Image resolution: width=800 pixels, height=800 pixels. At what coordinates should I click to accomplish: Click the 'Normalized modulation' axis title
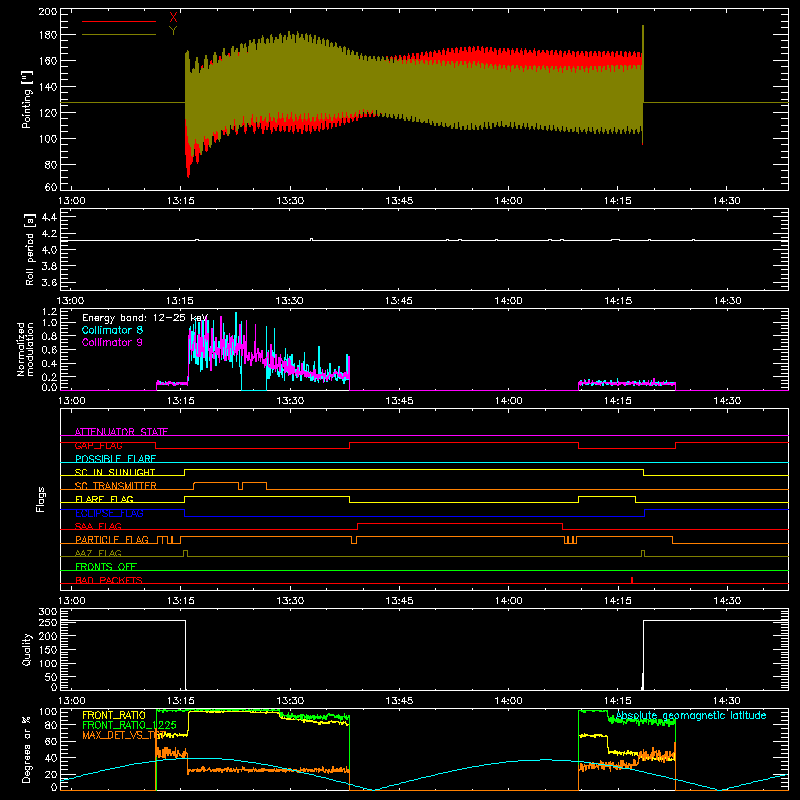click(x=25, y=349)
